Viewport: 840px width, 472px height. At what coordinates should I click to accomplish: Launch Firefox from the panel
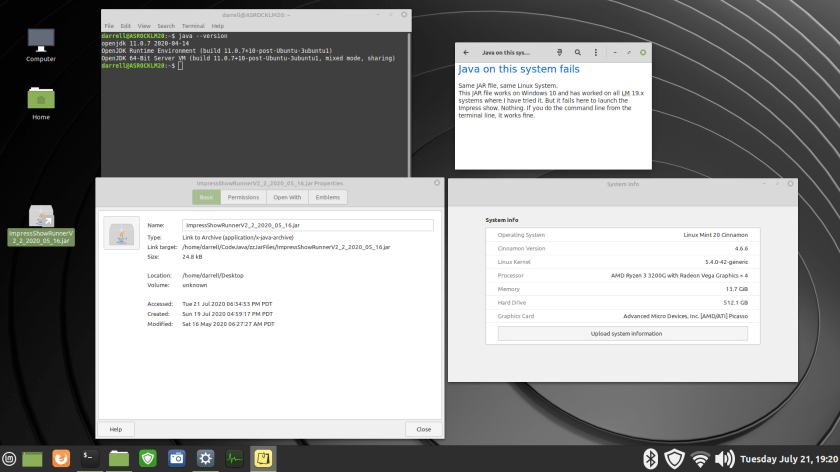pos(61,459)
